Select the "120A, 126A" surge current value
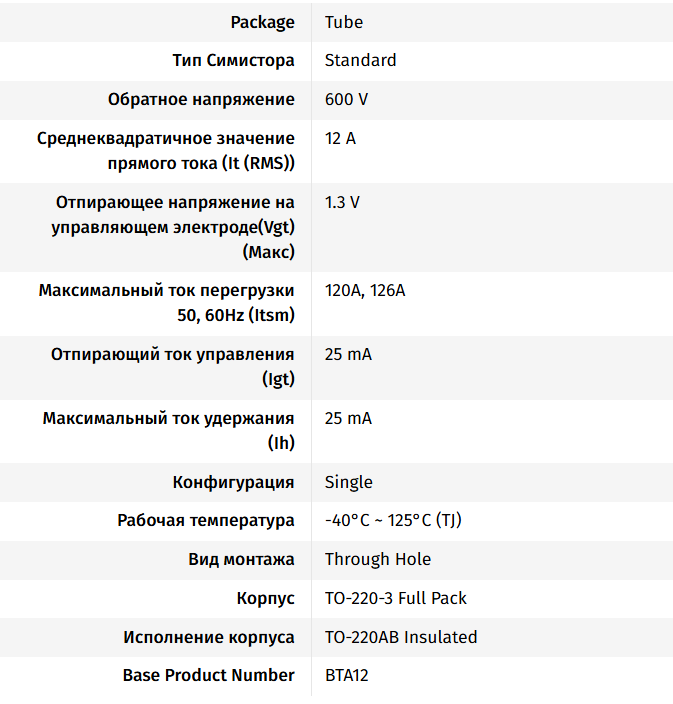 (365, 291)
